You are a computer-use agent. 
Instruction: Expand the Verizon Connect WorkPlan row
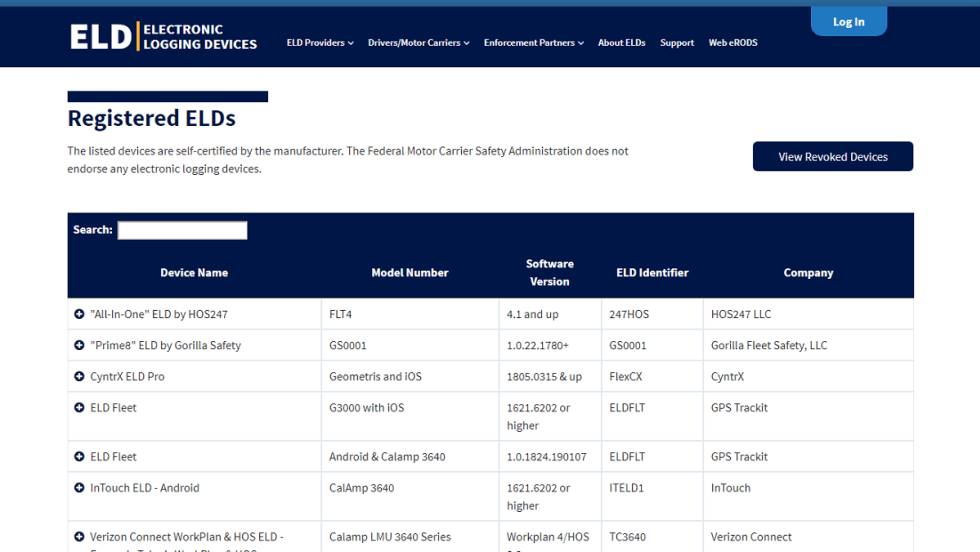79,537
